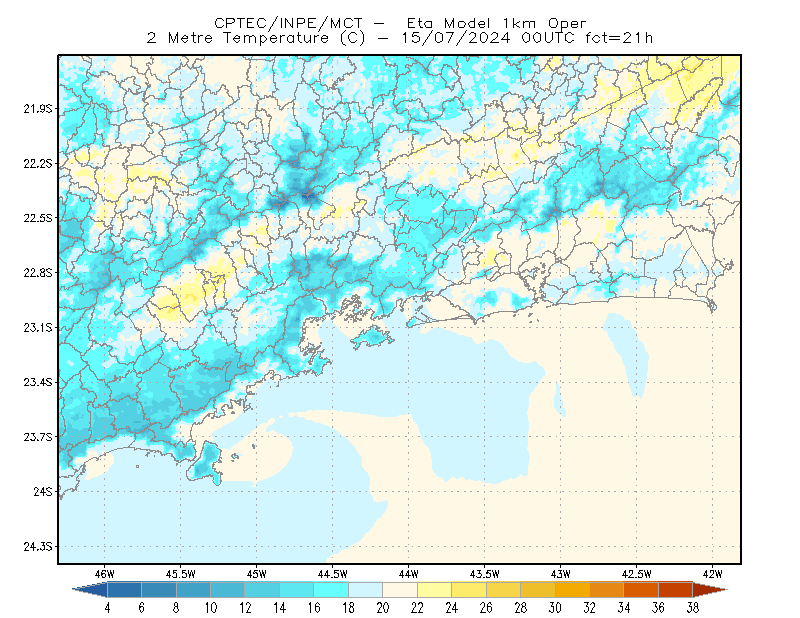Select the '44.5W' longitude label

click(333, 574)
